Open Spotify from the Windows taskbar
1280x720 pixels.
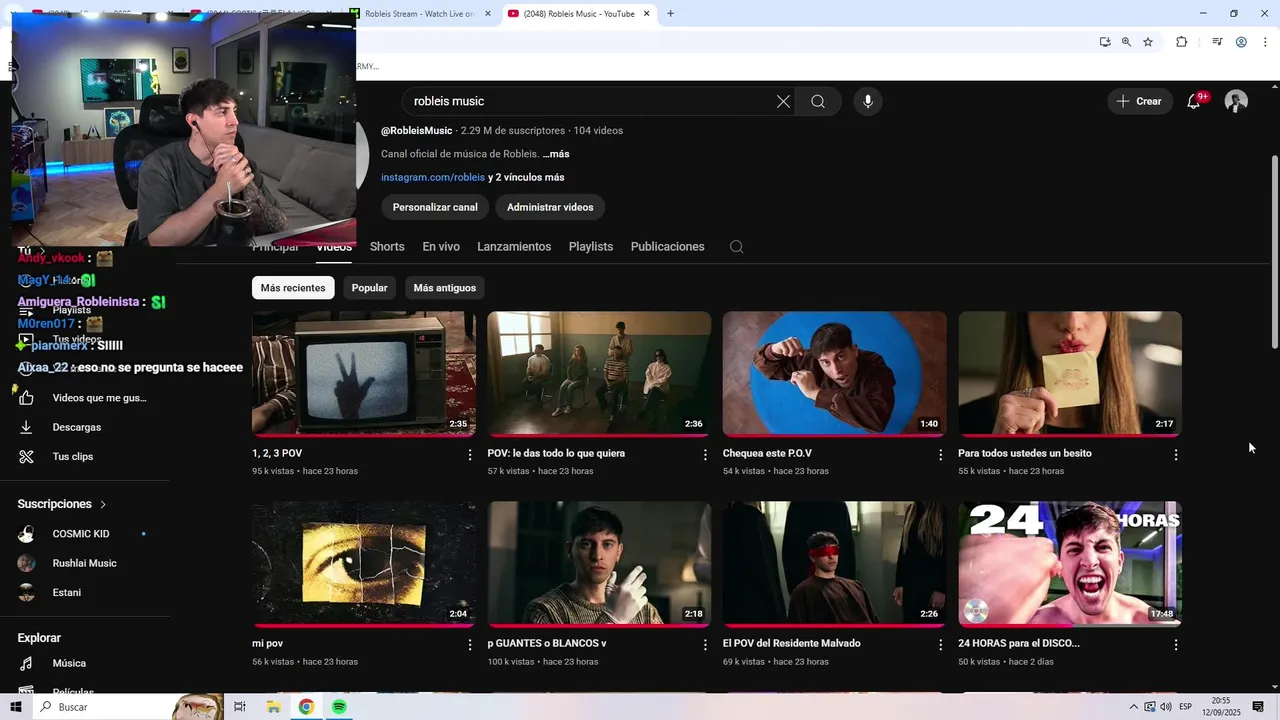[x=340, y=707]
